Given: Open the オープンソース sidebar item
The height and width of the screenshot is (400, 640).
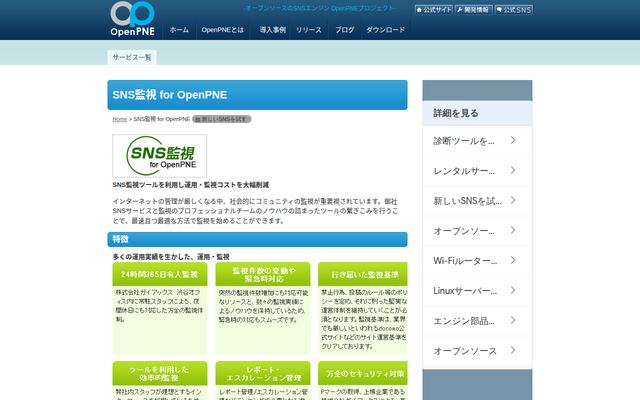Looking at the screenshot, I should 477,351.
